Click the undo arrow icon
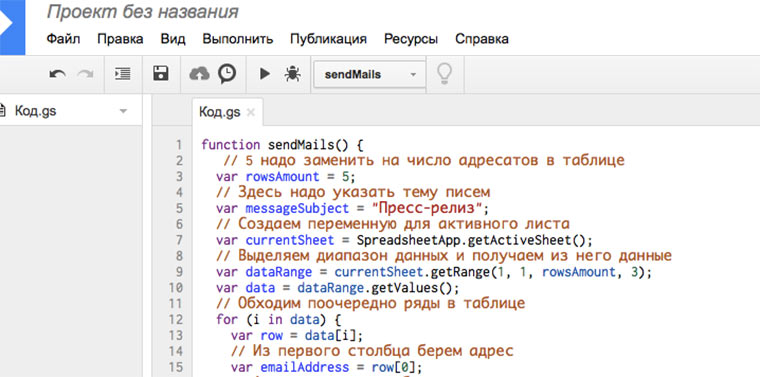This screenshot has height=377, width=760. point(58,74)
